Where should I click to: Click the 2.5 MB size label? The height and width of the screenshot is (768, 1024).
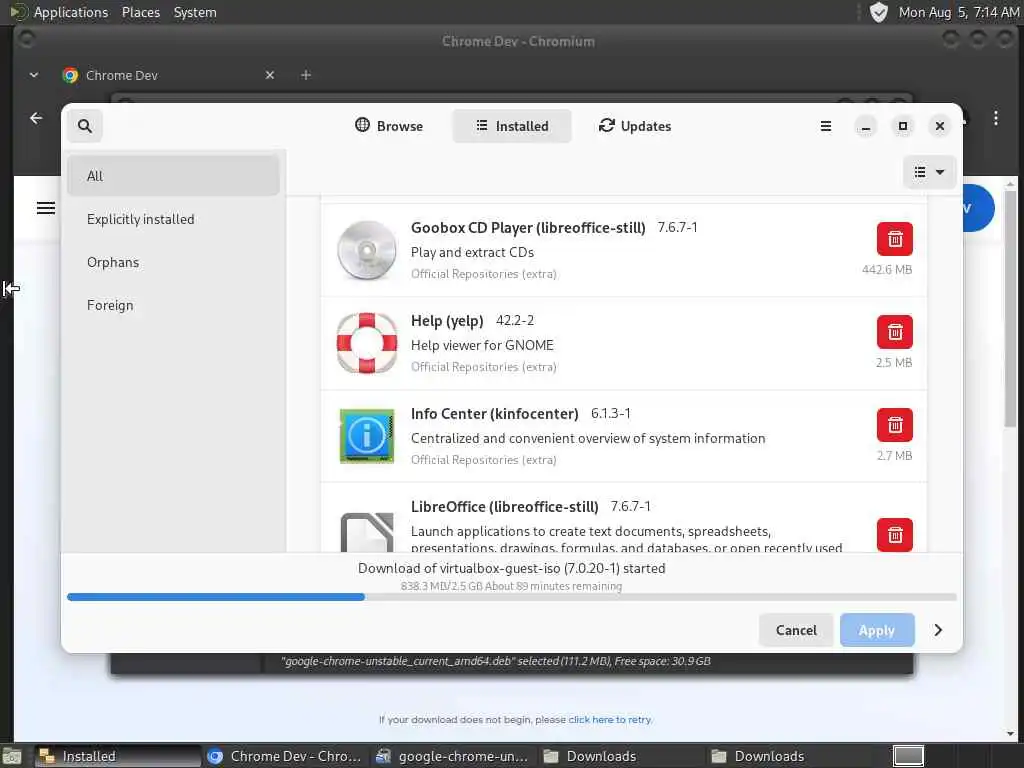(x=893, y=362)
